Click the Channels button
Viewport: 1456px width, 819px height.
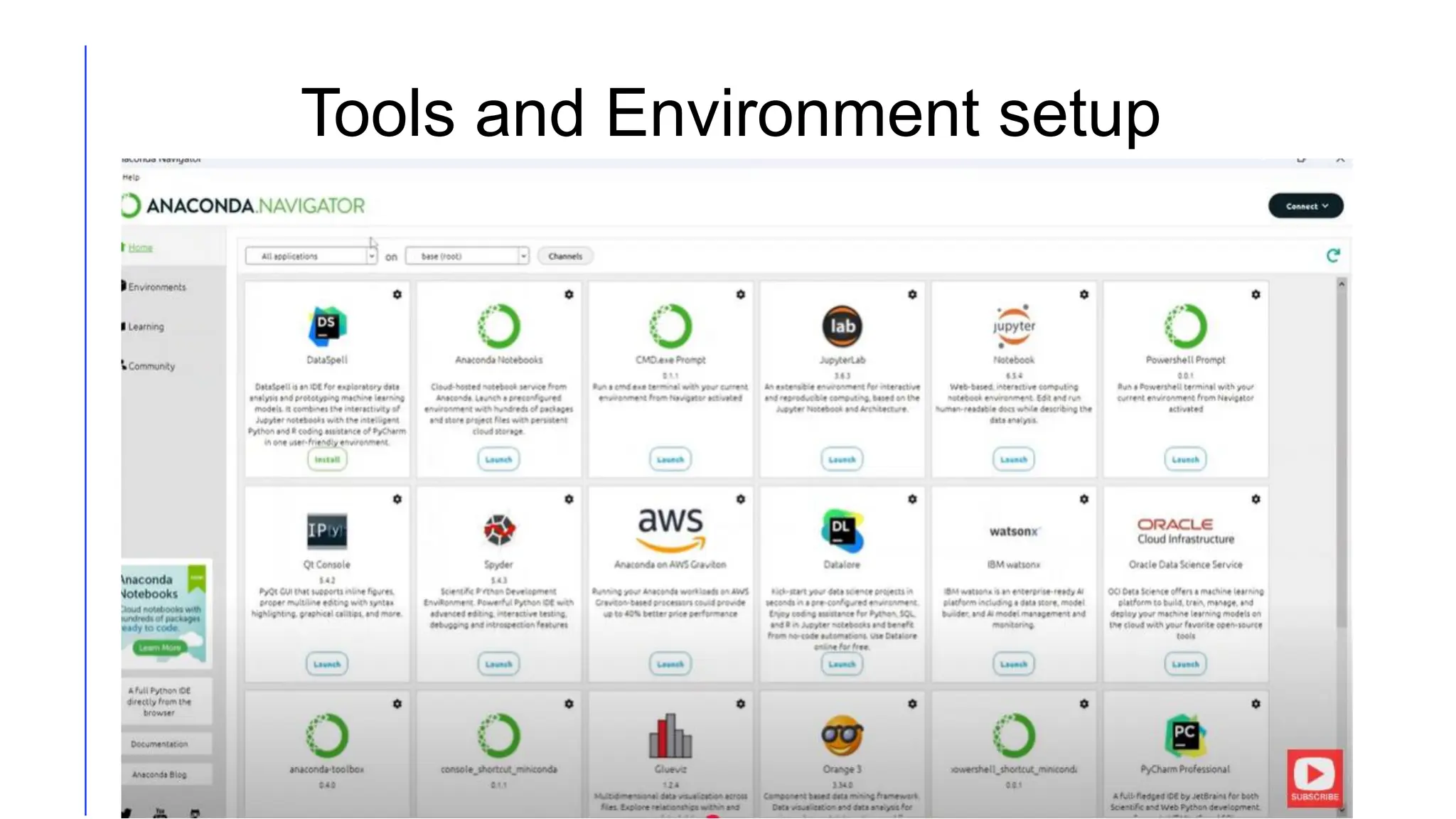565,256
